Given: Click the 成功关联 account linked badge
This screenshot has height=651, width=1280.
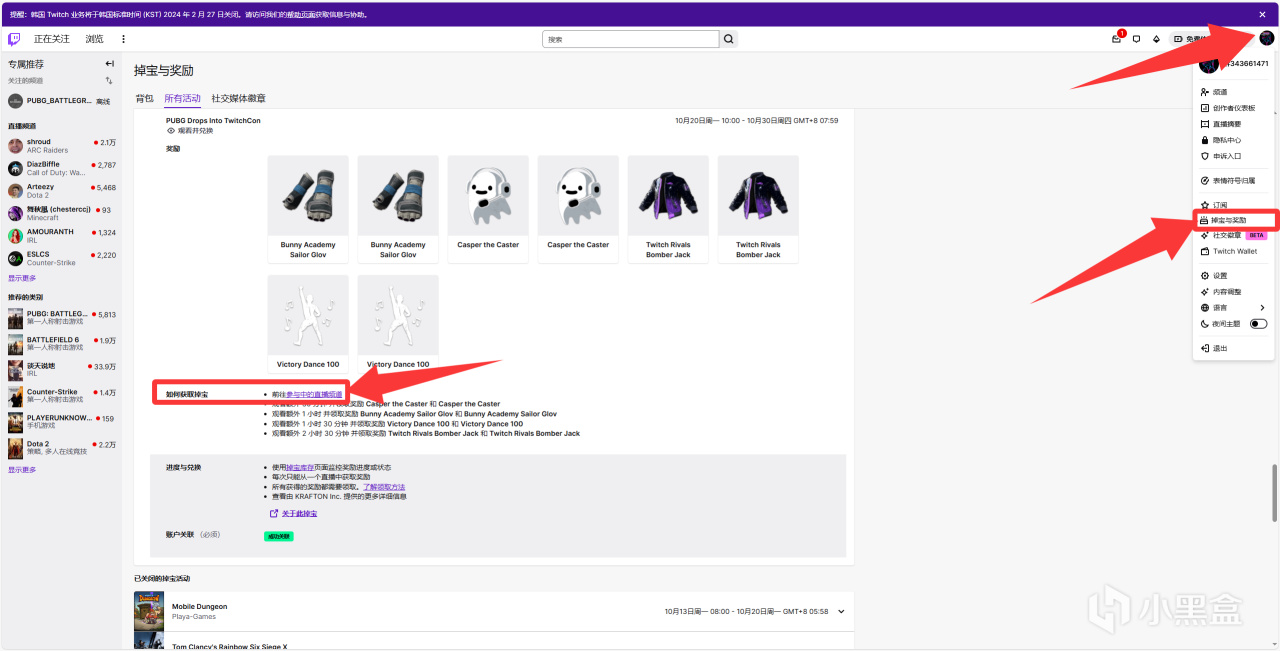Looking at the screenshot, I should (279, 536).
